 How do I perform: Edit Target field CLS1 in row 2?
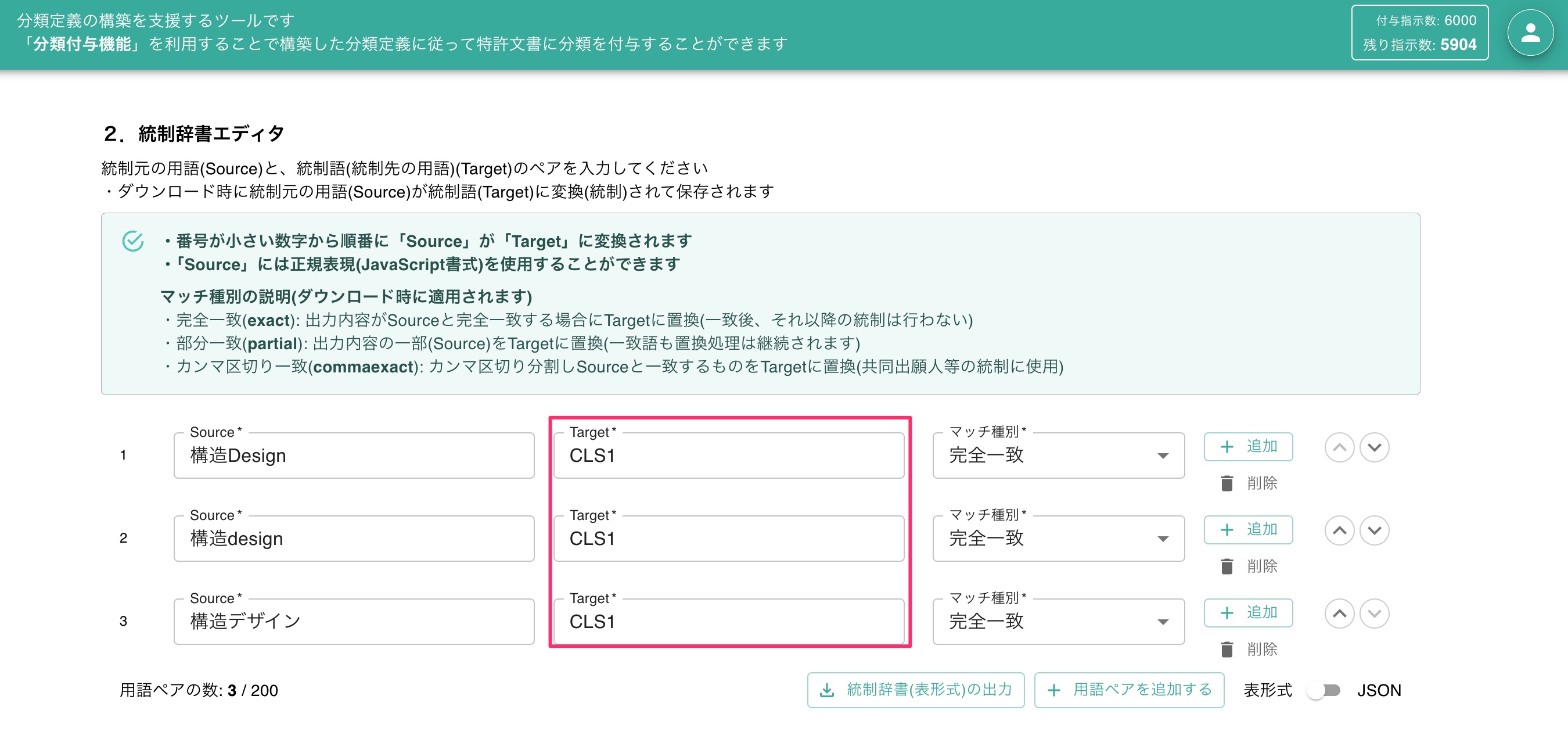[x=729, y=539]
